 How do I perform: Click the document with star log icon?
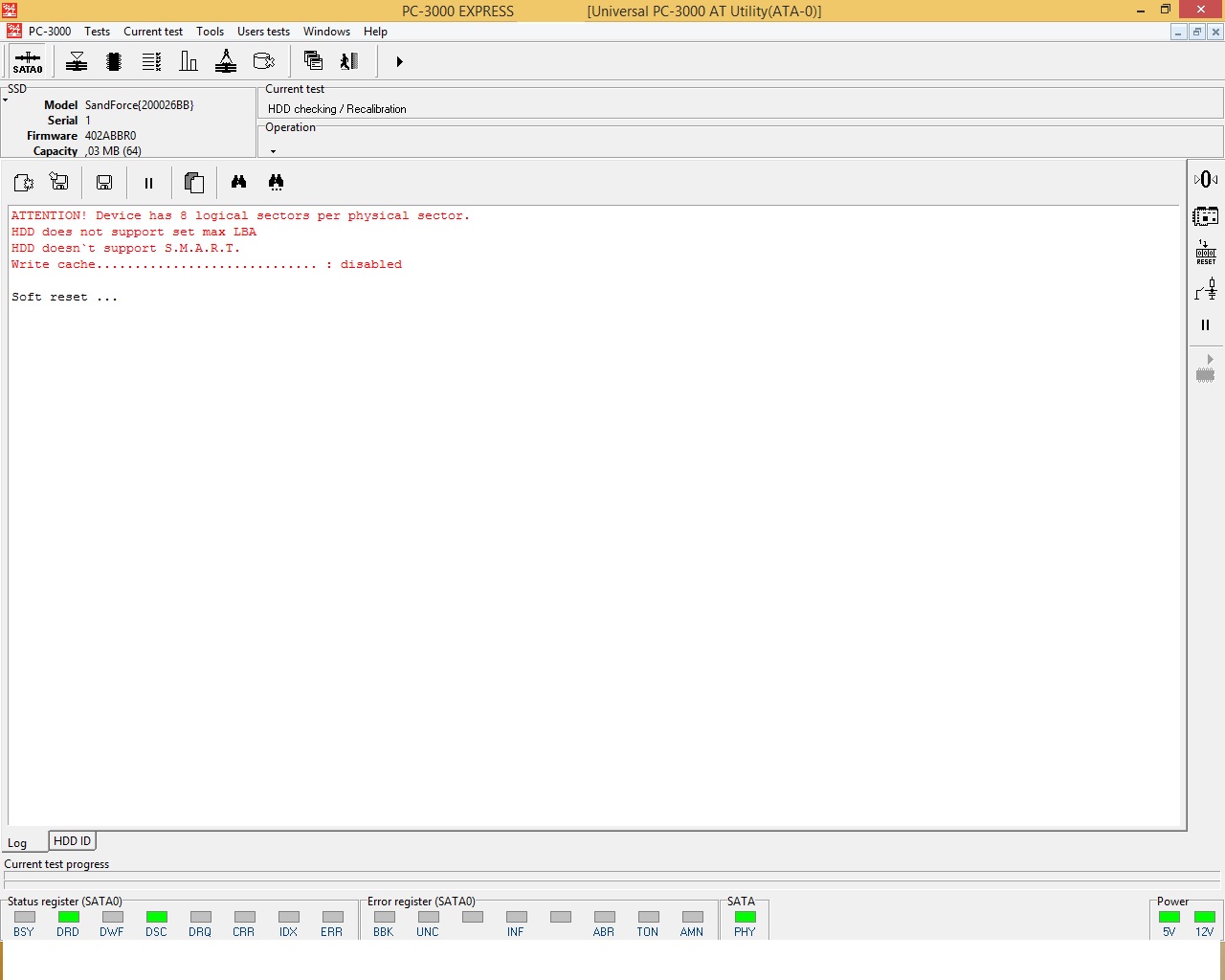(23, 182)
